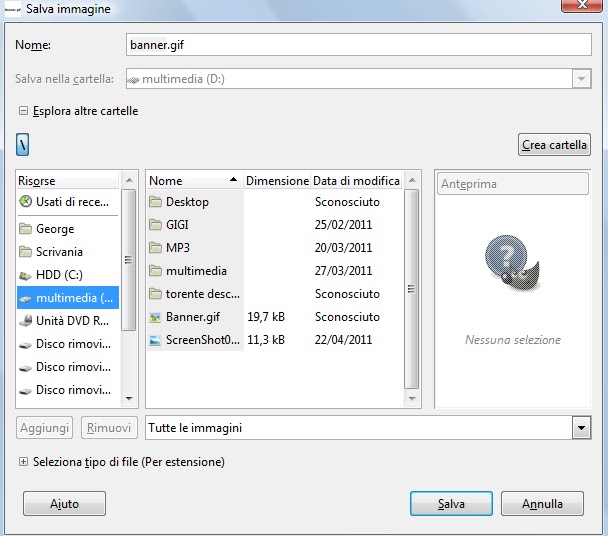Click date 22/04/2011 cell
Image resolution: width=608 pixels, height=536 pixels.
click(x=343, y=340)
